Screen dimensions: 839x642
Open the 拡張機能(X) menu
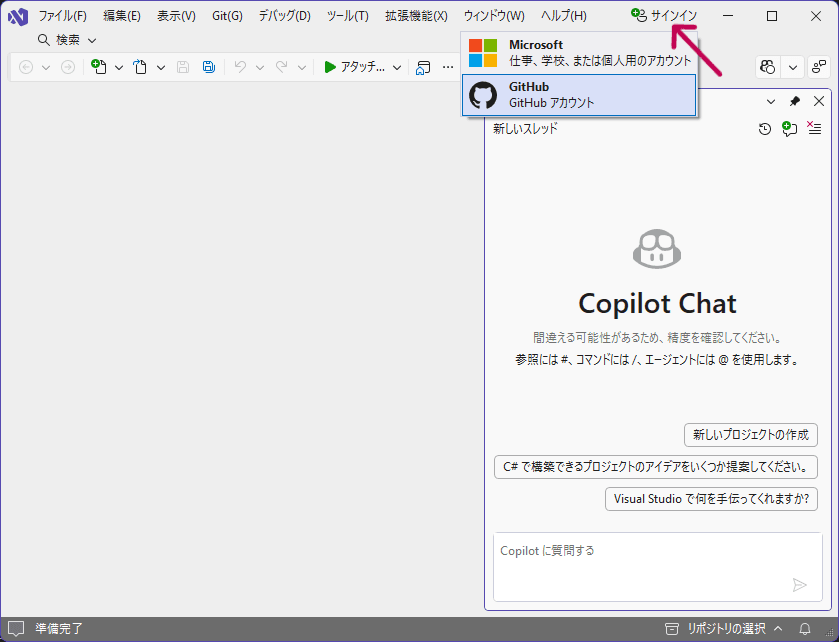coord(416,16)
